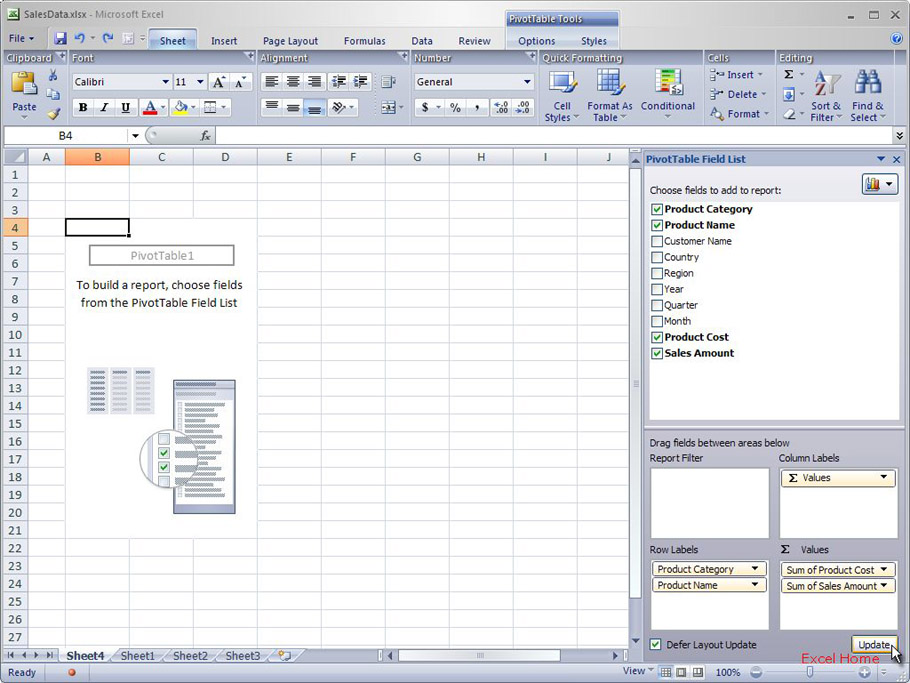Expand the Calibri font name dropdown

click(x=165, y=82)
